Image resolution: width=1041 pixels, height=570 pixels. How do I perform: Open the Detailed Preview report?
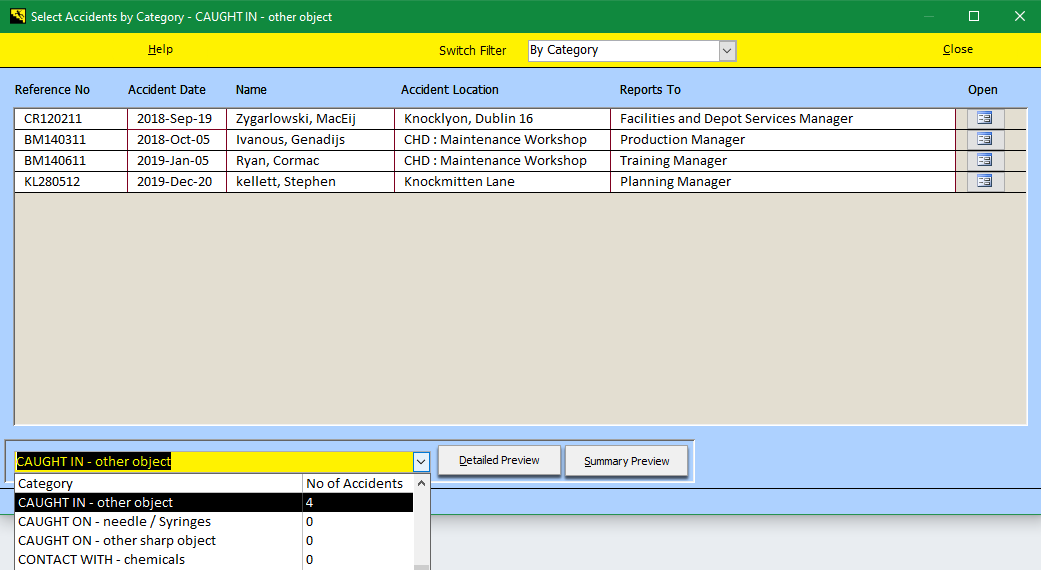[499, 461]
